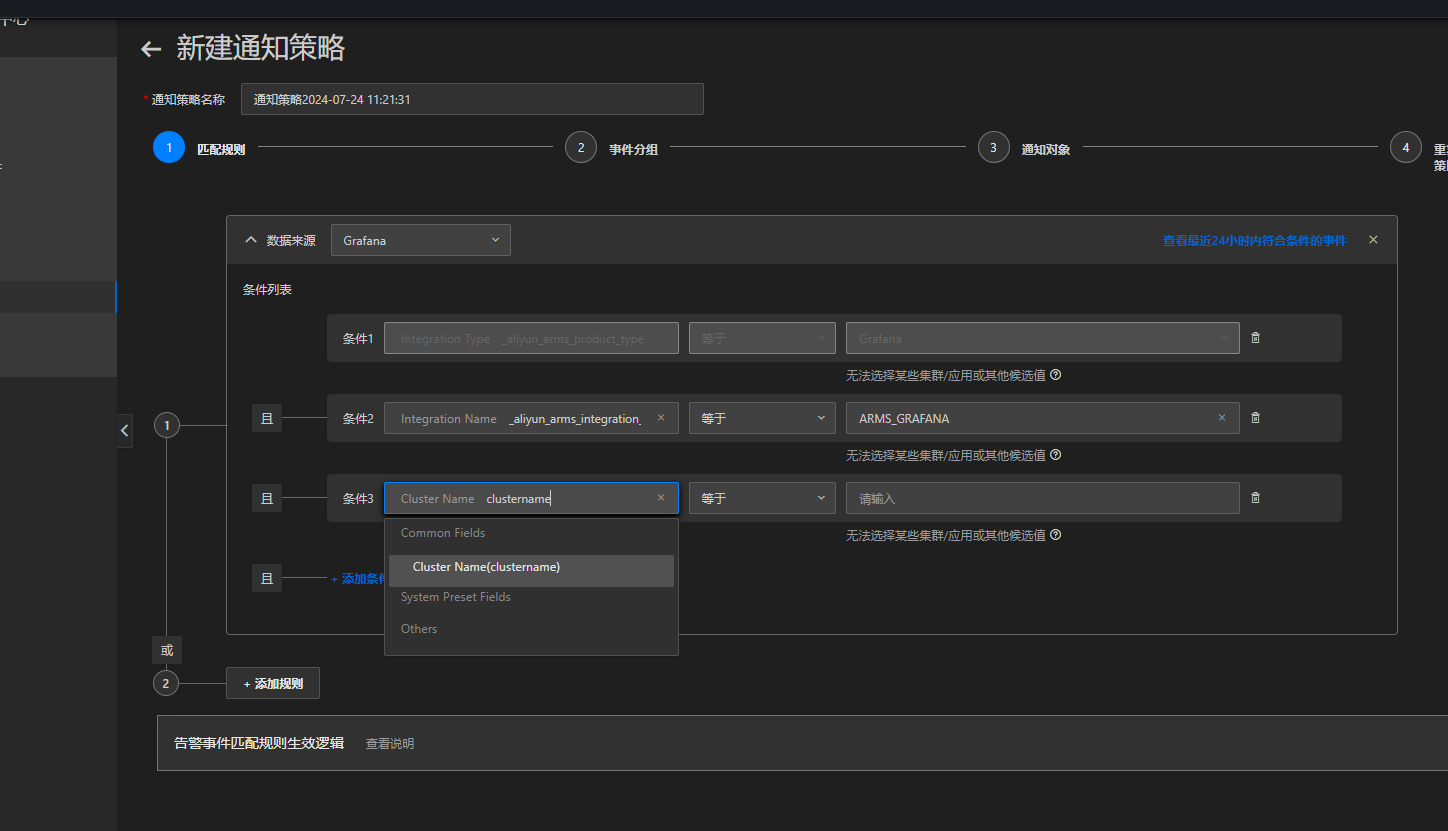Click 无法选择某些集群 hint under 条件1
This screenshot has height=831, width=1448.
[946, 375]
